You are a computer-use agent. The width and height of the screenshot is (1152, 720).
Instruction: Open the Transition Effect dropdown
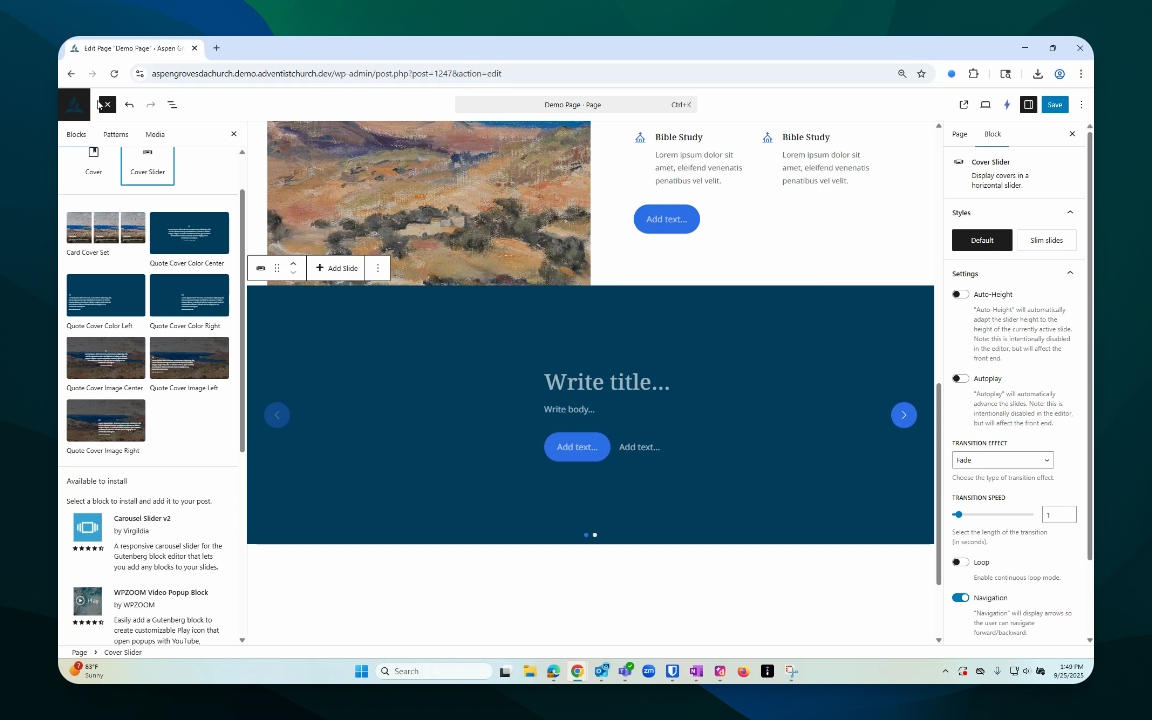click(1002, 460)
